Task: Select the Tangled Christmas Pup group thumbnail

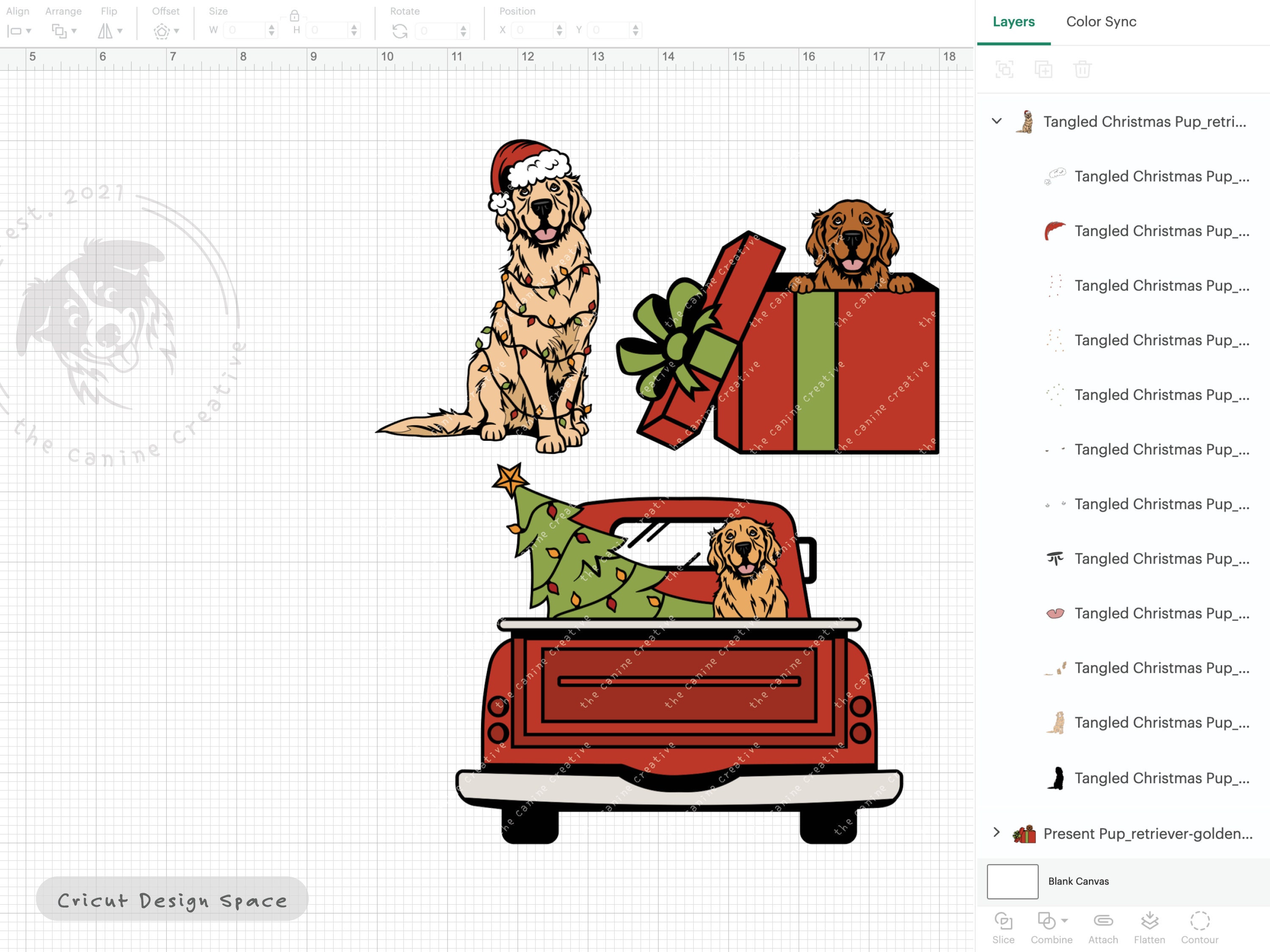Action: point(1025,122)
